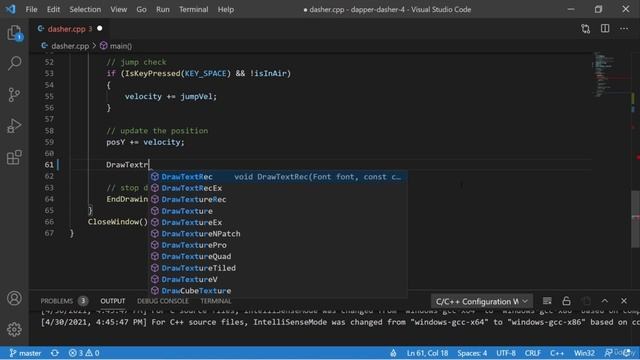This screenshot has width=640, height=360.
Task: Close the bottom panel
Action: pos(624,301)
